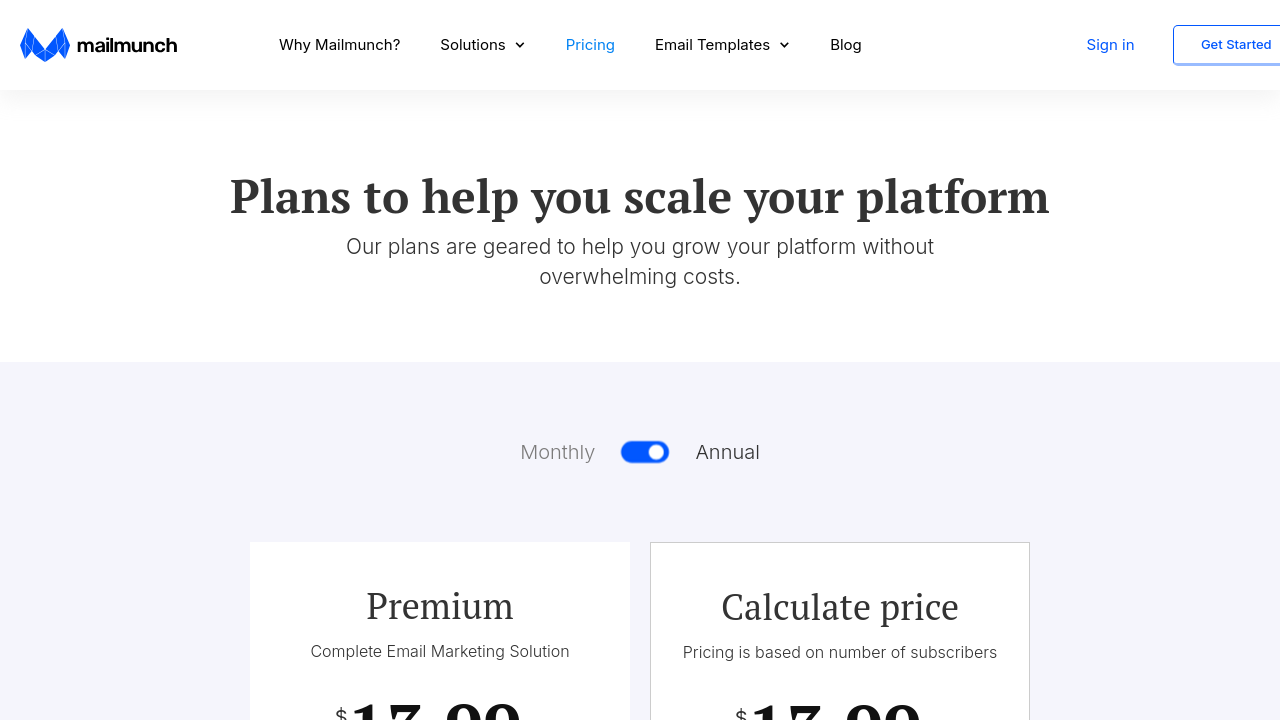
Task: Open the Why Mailmunch? page
Action: point(339,45)
